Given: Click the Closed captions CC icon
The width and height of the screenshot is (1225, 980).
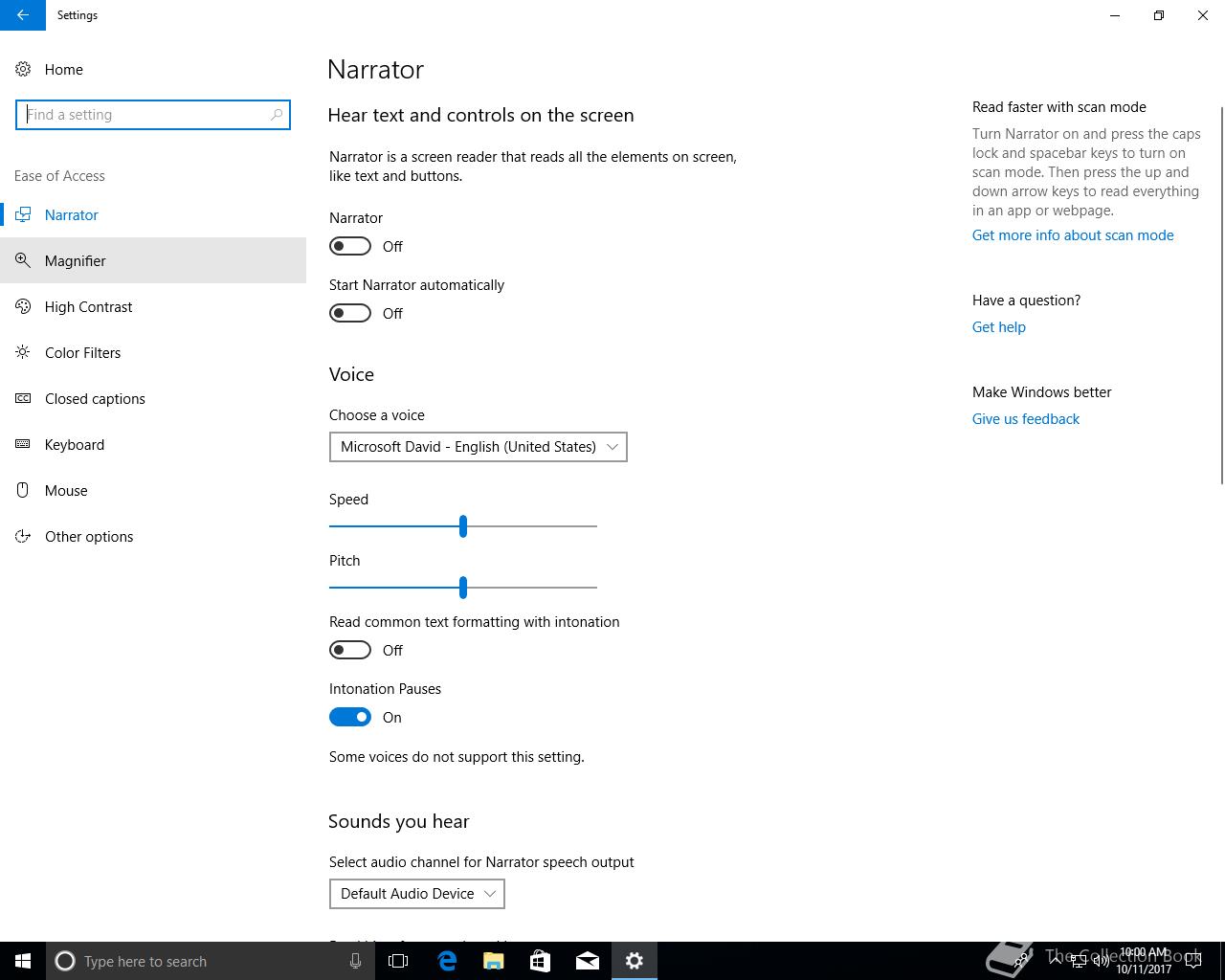Looking at the screenshot, I should click(23, 398).
